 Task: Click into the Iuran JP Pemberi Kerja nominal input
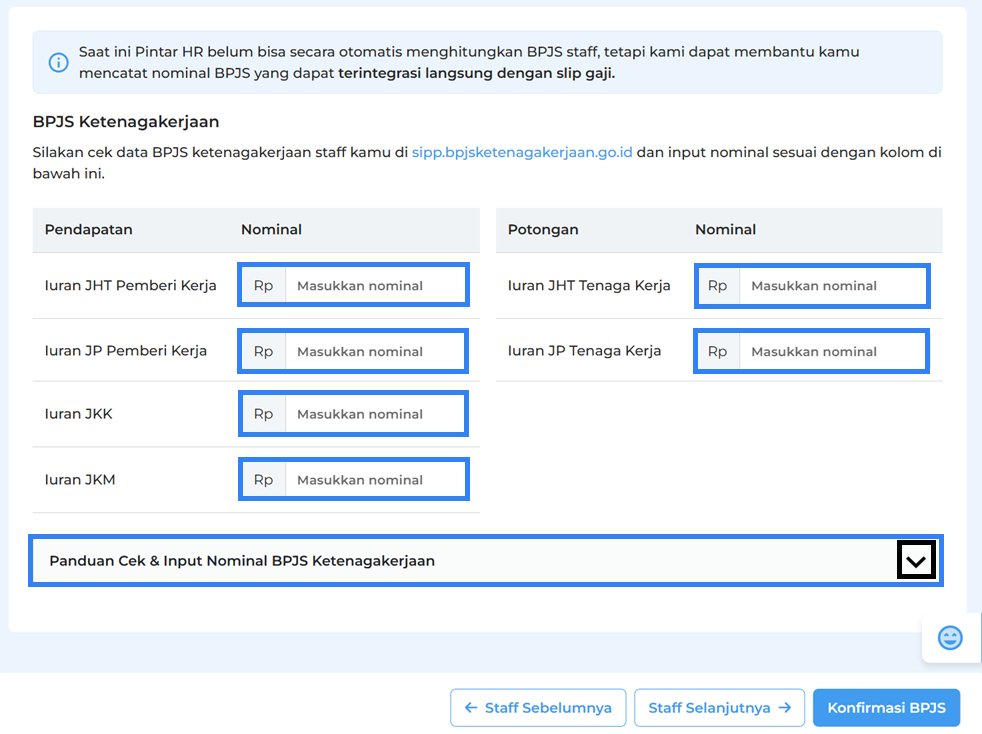point(375,352)
